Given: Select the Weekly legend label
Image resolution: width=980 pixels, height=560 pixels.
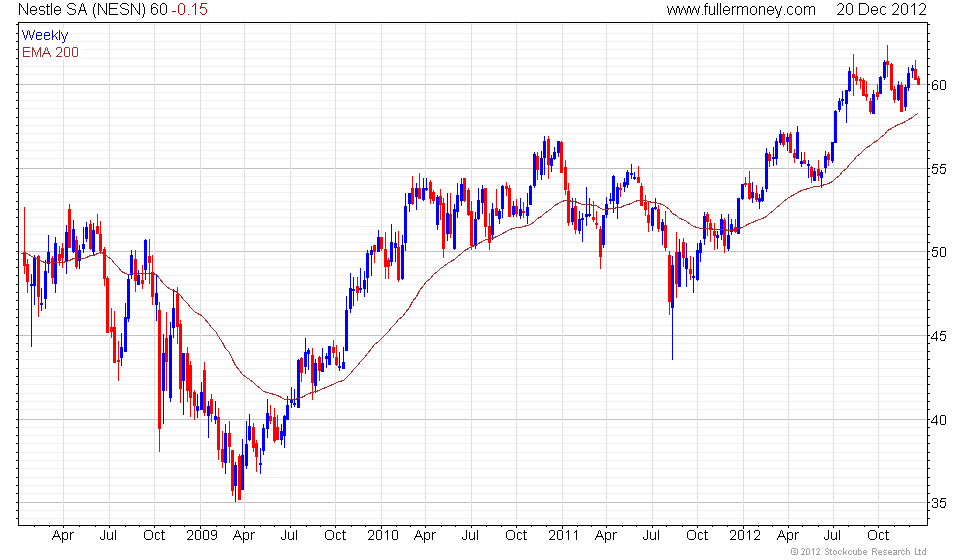Looking at the screenshot, I should (44, 36).
